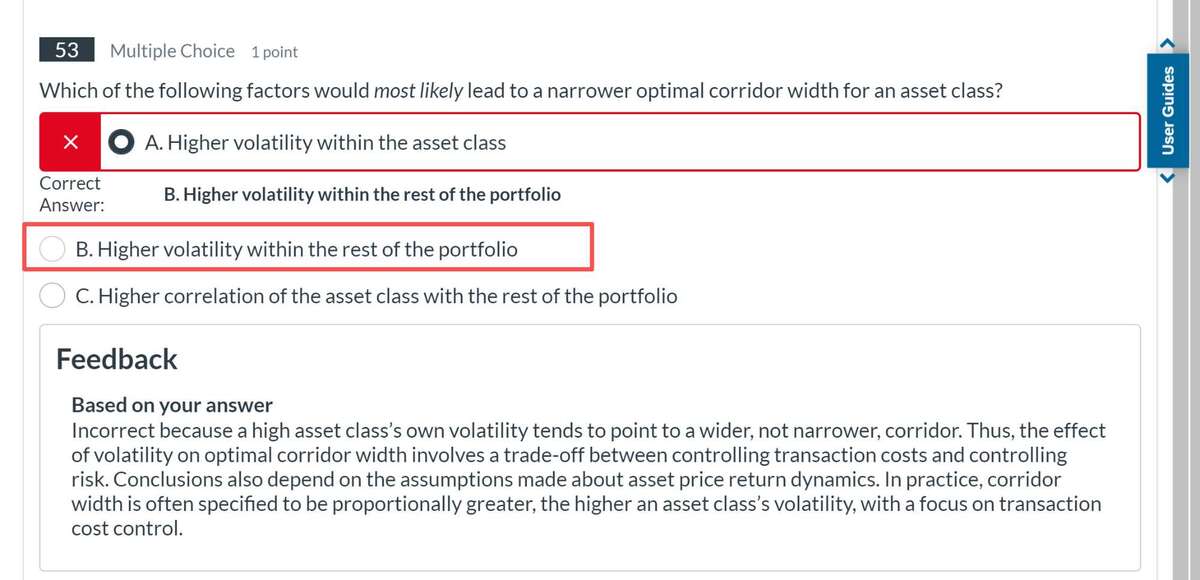Click the 'Correct Answer:' label
The width and height of the screenshot is (1200, 580).
[x=70, y=195]
